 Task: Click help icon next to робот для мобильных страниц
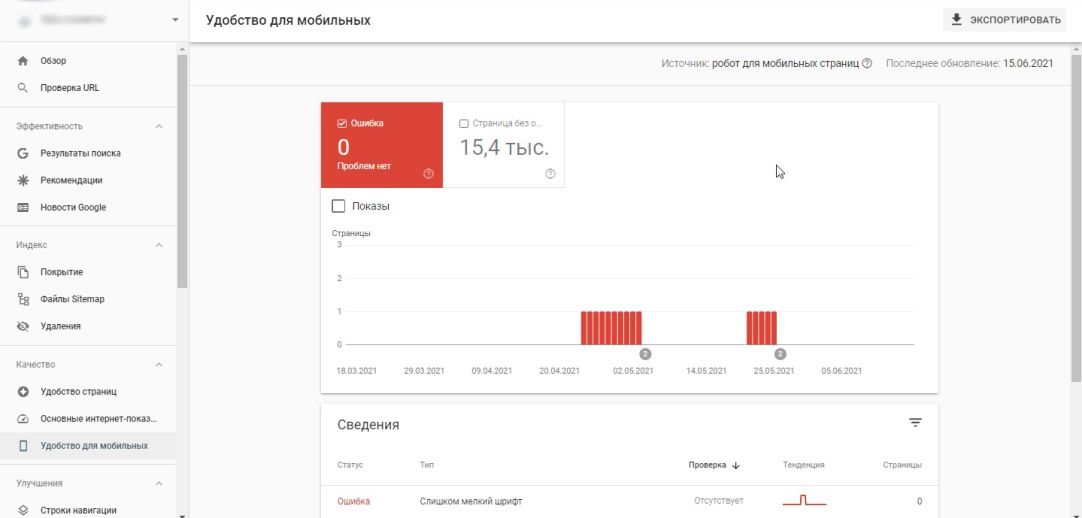coord(867,63)
